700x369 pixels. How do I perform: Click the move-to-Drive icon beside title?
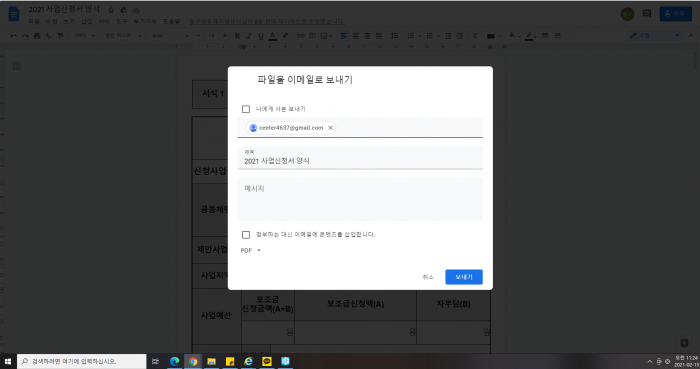(124, 10)
